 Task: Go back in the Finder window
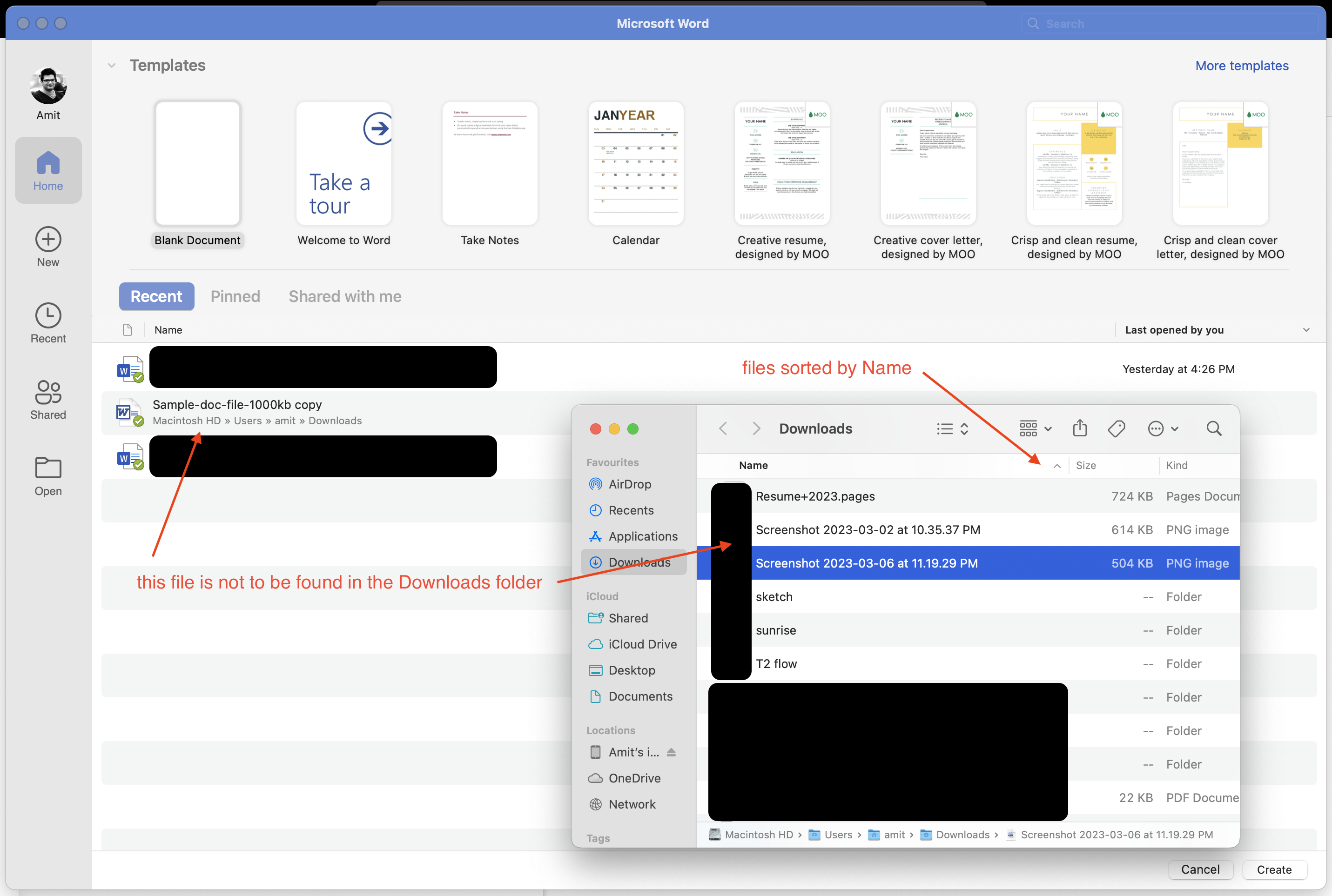click(723, 428)
